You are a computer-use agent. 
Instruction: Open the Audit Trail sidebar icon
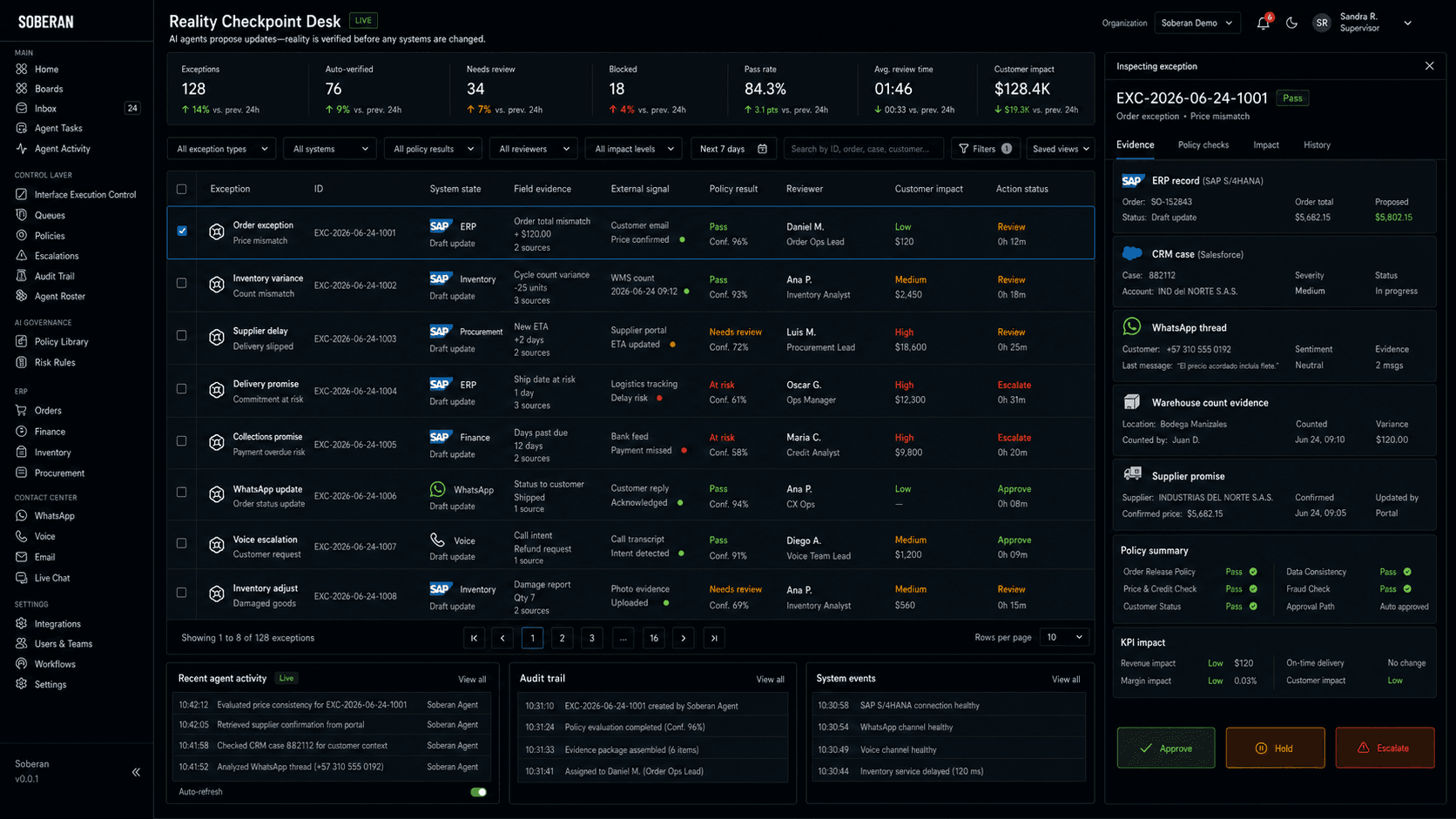click(22, 276)
